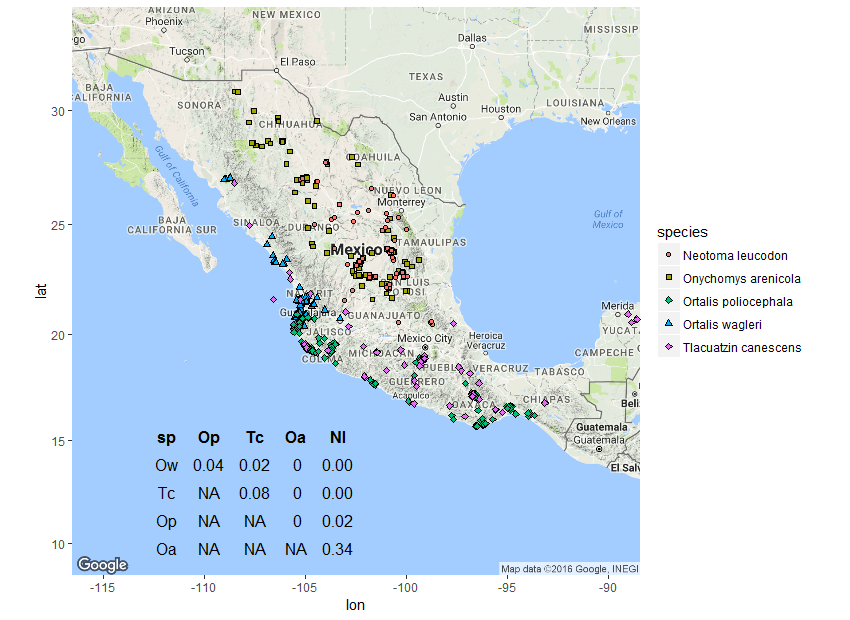The width and height of the screenshot is (850, 620).
Task: Select the 'Tlacuatzin canescens' legend label
Action: (742, 347)
